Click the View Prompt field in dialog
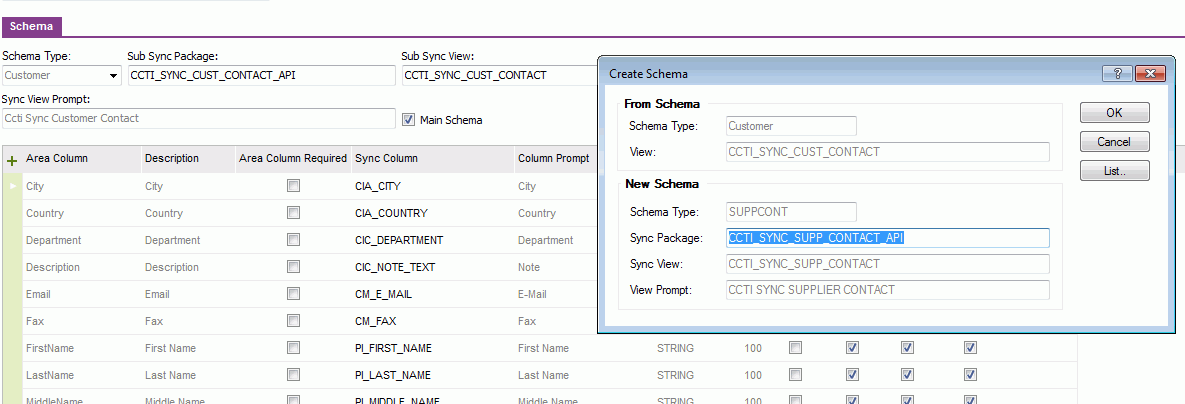The width and height of the screenshot is (1185, 404). [x=888, y=290]
